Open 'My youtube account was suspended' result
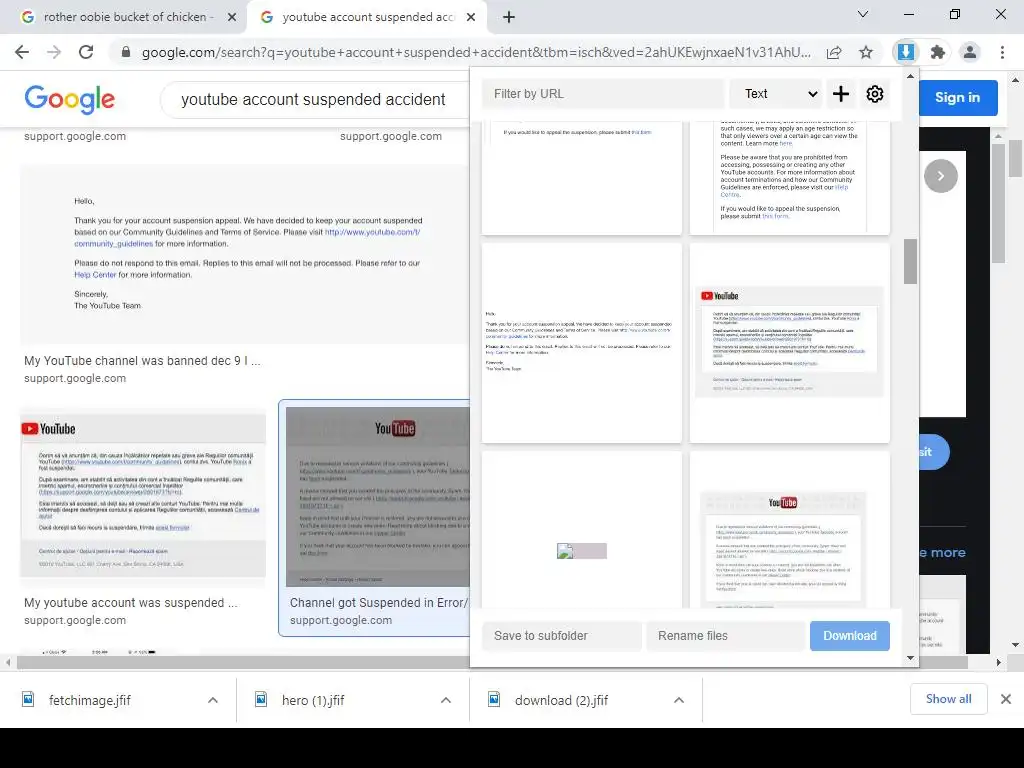1024x768 pixels. point(131,603)
